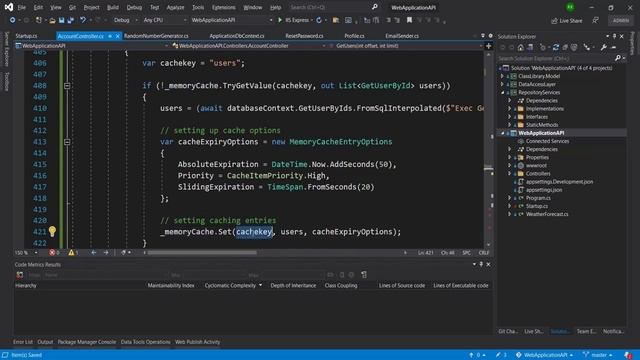Screen dimensions: 640x360
Task: Click the Admin button in title bar
Action: tap(621, 20)
